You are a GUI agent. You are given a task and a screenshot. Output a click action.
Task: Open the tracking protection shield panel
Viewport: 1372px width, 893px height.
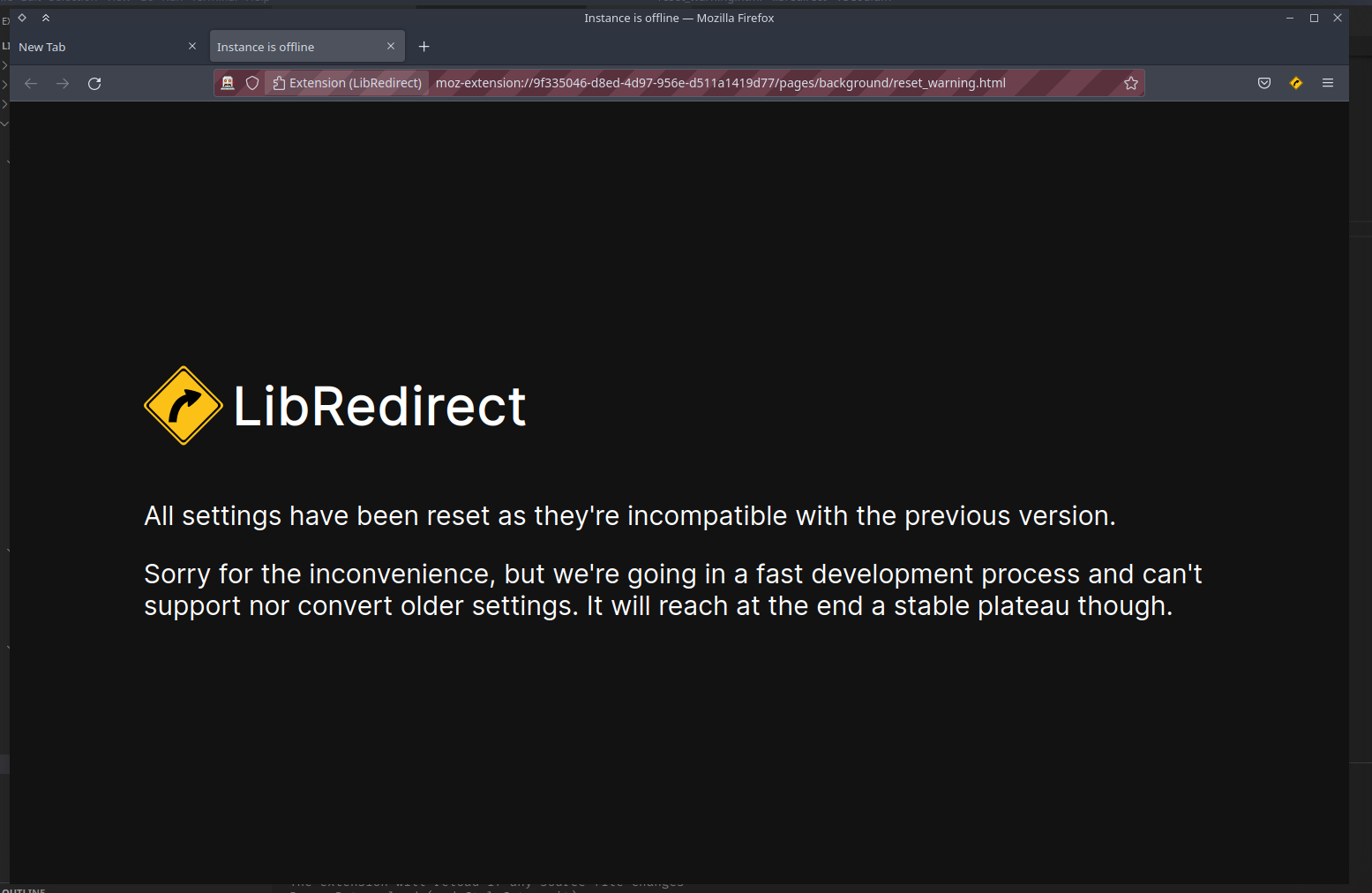pos(252,83)
